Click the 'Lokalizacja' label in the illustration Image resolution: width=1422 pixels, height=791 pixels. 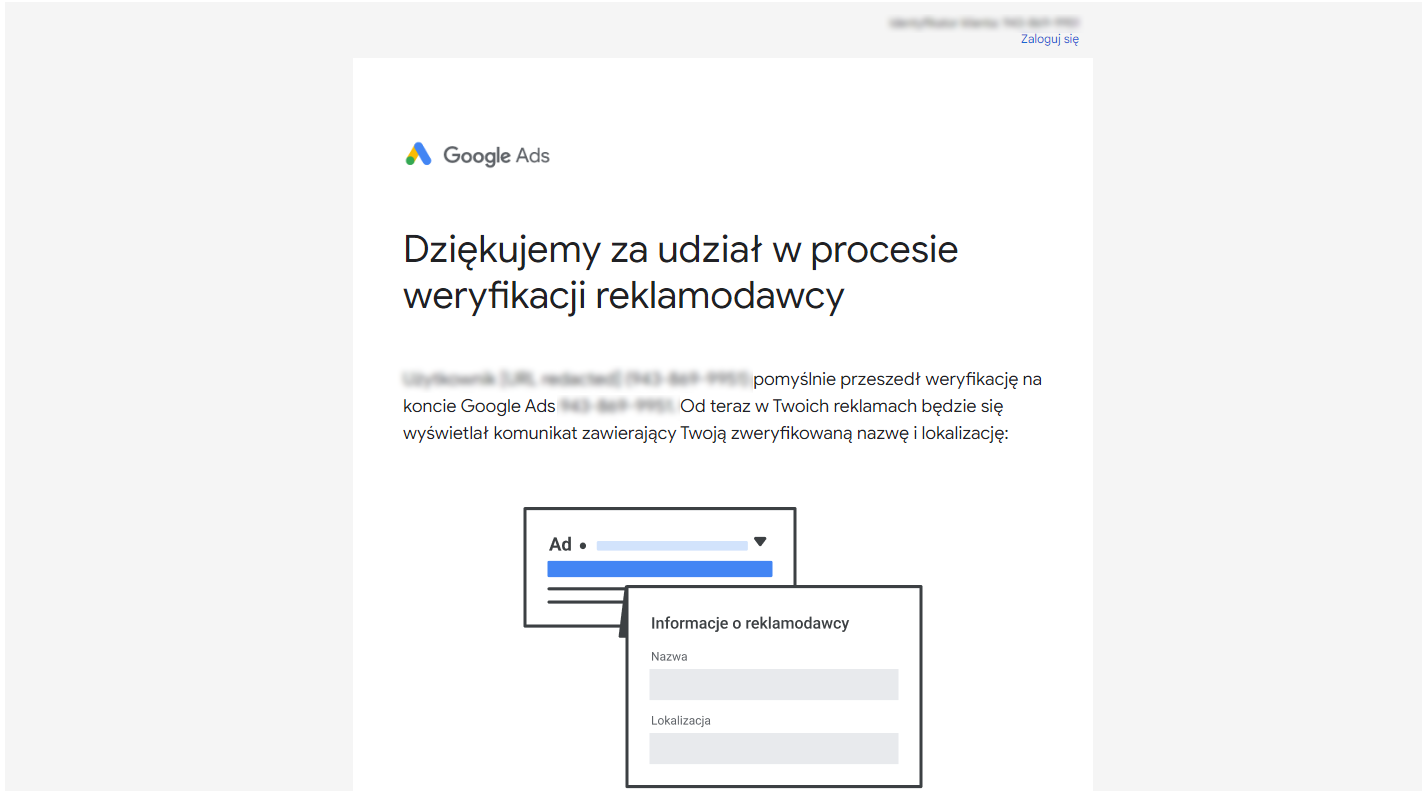click(681, 721)
